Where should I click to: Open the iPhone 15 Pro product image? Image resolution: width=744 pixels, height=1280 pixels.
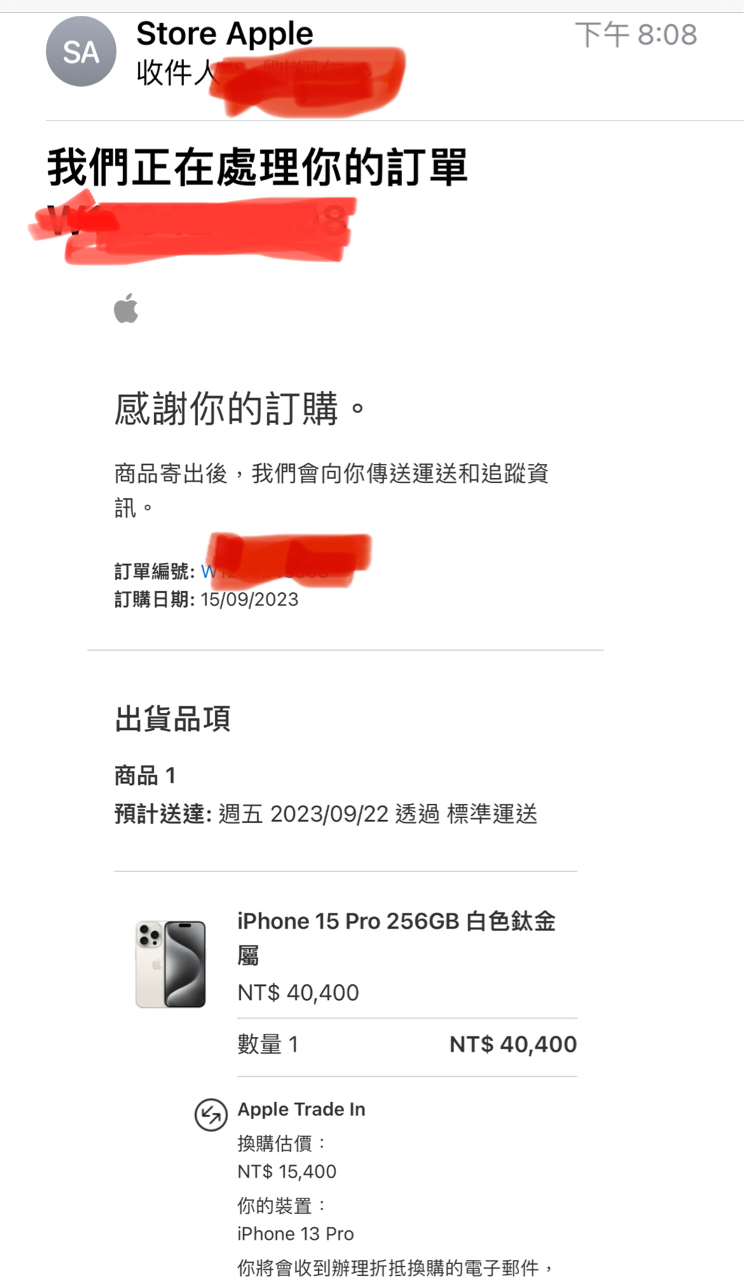click(170, 964)
